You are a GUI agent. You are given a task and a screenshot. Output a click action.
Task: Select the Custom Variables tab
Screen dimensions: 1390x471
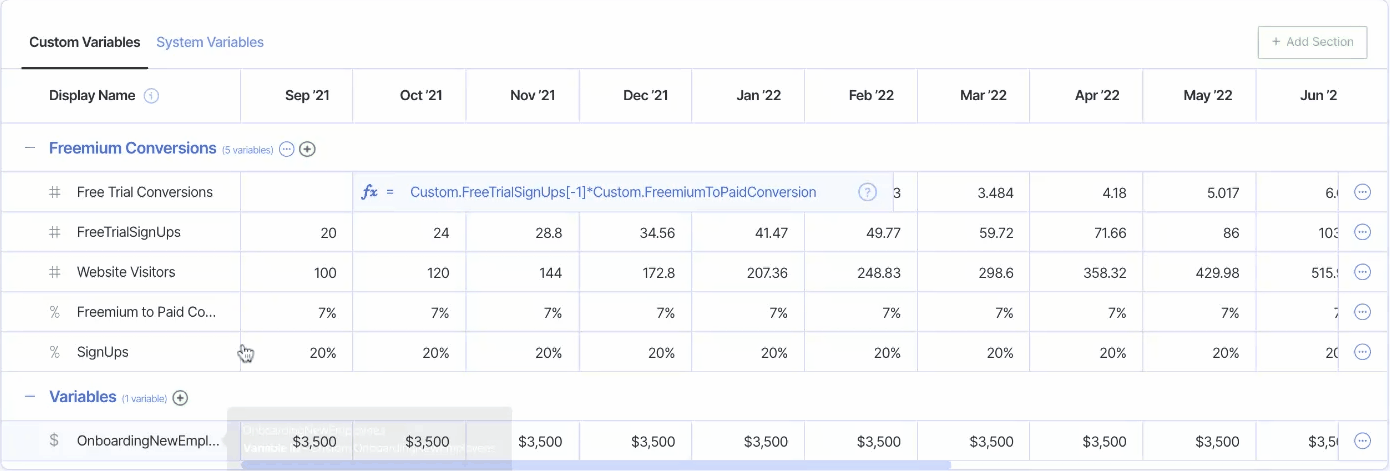pos(85,42)
